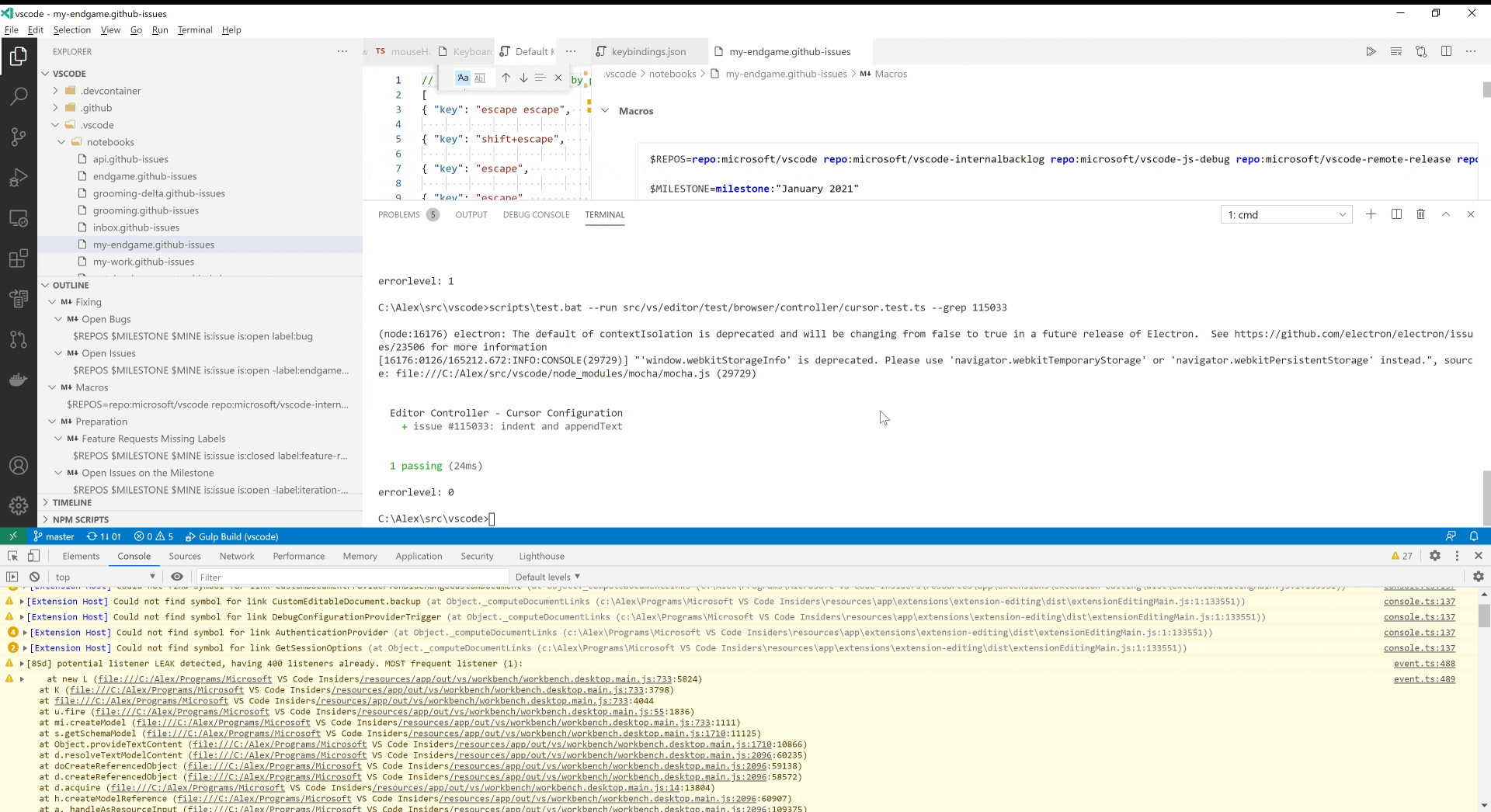Viewport: 1491px width, 812px height.
Task: Run all notebook cells via double-play icon
Action: [x=1371, y=51]
